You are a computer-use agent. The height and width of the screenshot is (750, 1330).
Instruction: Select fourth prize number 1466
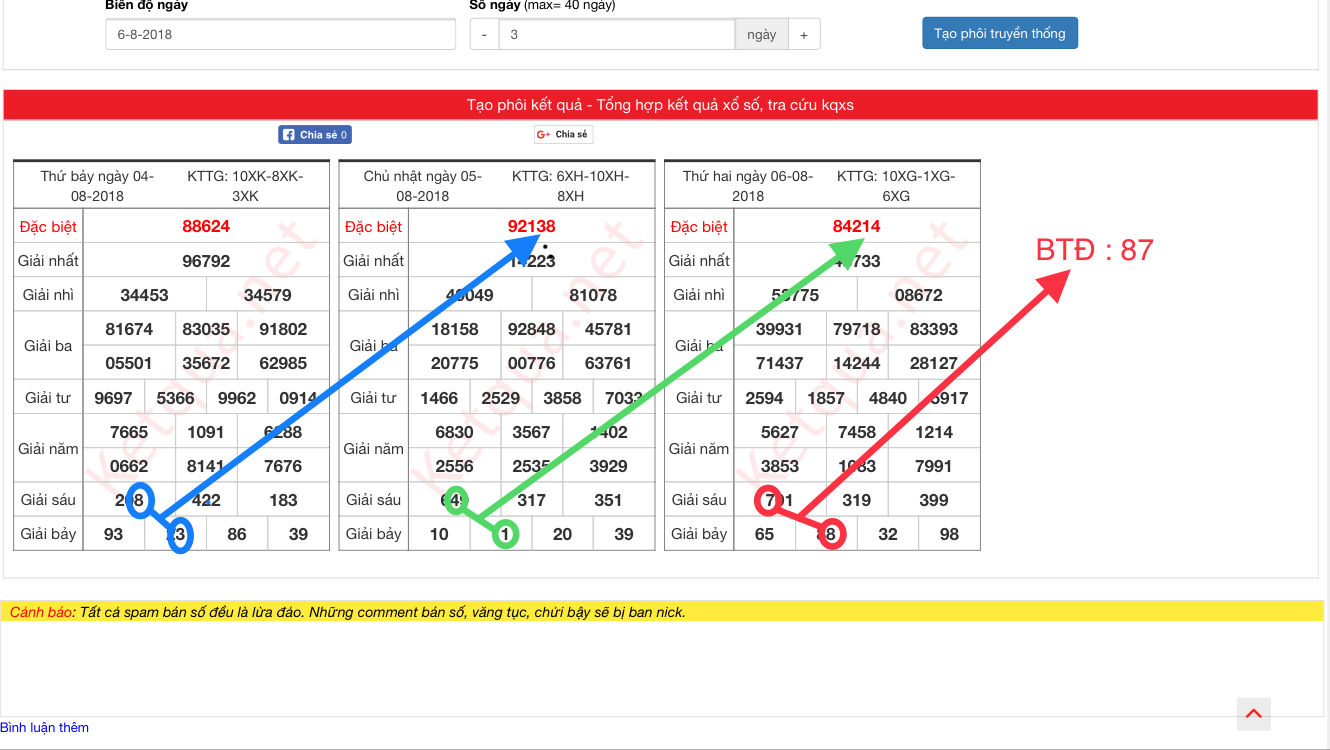point(439,398)
